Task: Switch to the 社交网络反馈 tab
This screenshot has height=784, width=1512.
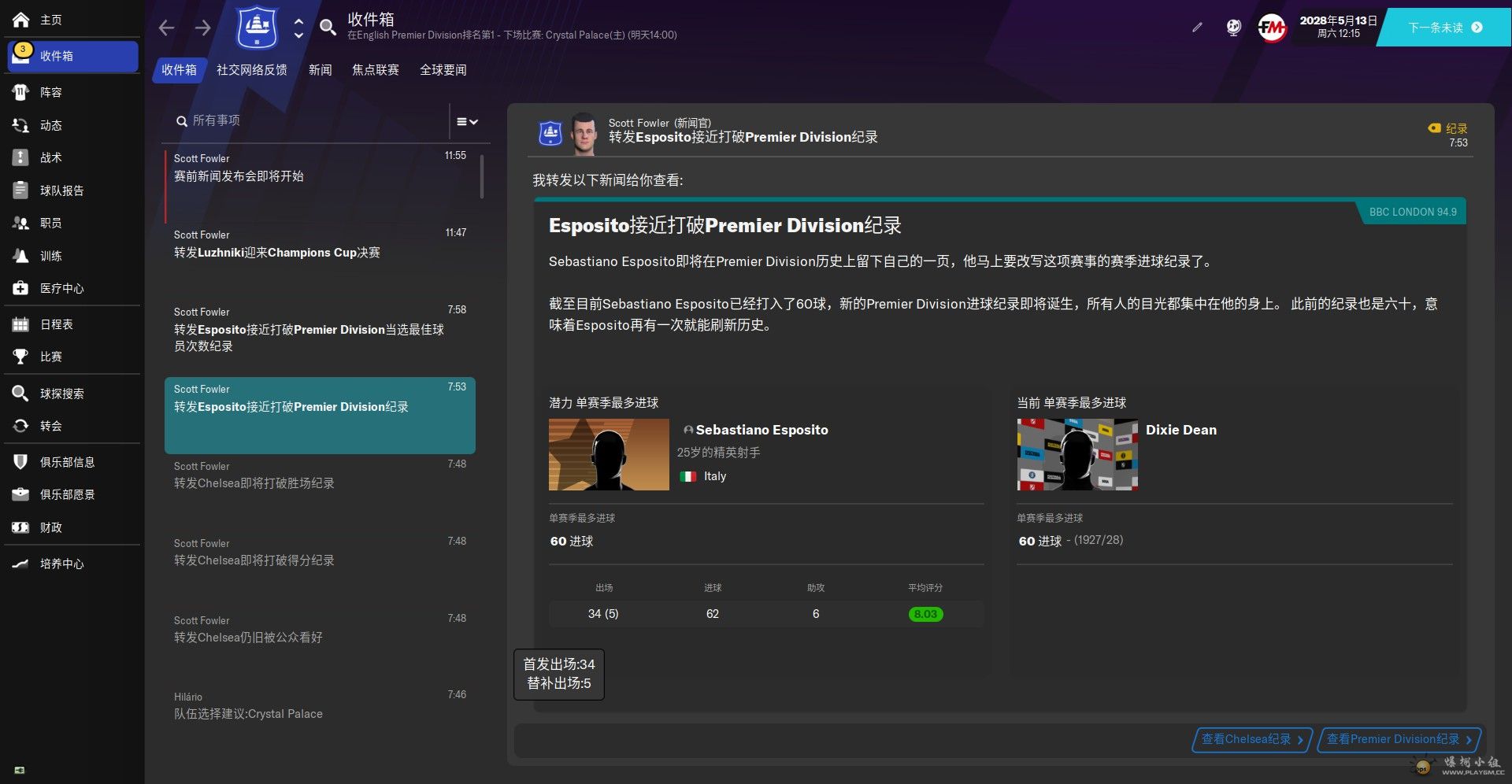Action: tap(252, 70)
